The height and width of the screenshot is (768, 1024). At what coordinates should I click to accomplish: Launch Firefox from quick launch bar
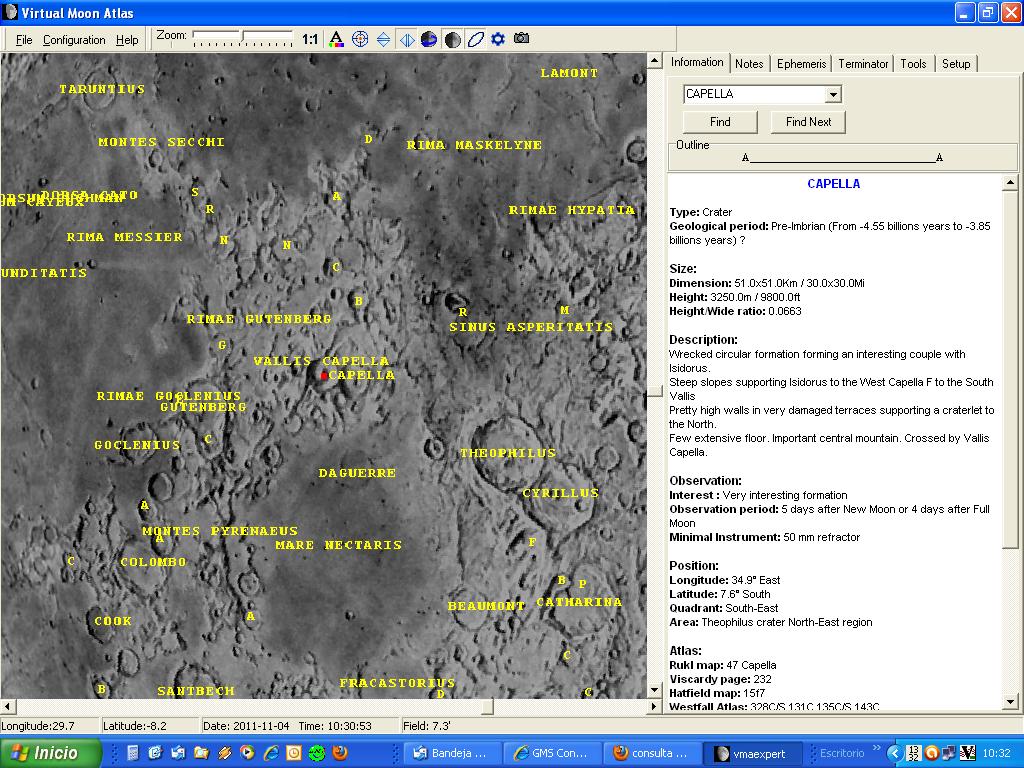(340, 753)
